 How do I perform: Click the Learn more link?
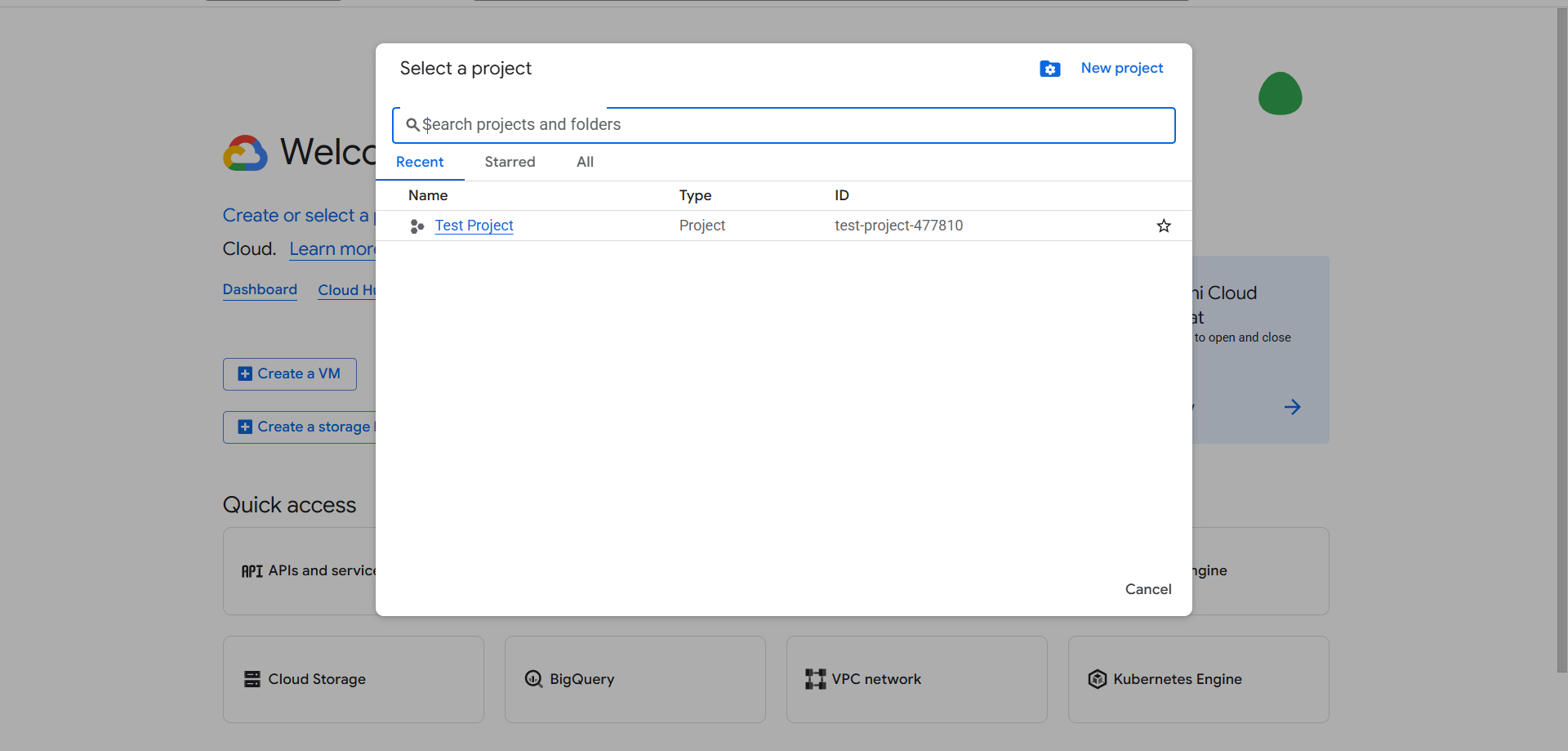tap(332, 249)
